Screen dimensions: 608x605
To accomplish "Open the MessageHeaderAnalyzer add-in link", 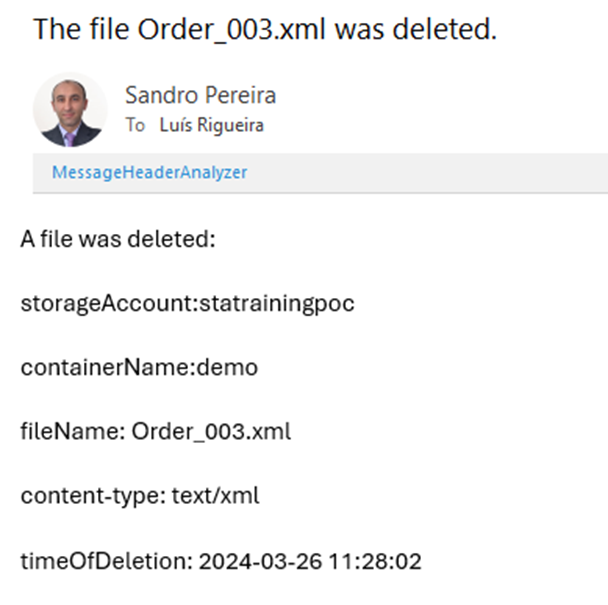I will click(x=150, y=172).
